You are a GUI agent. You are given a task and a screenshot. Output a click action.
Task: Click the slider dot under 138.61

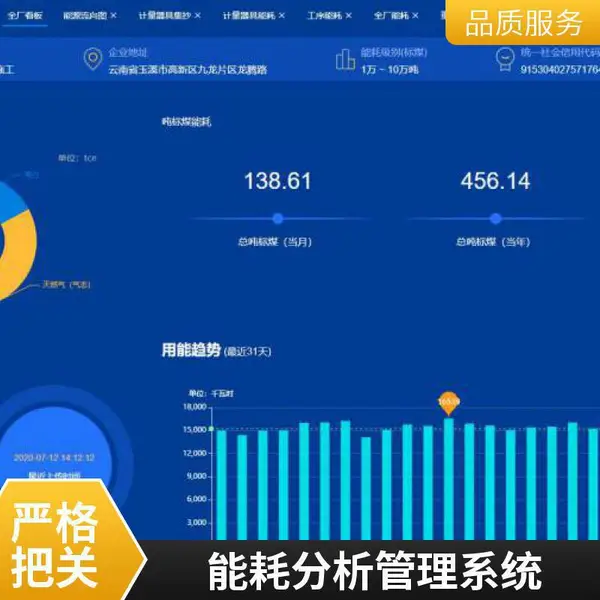278,219
